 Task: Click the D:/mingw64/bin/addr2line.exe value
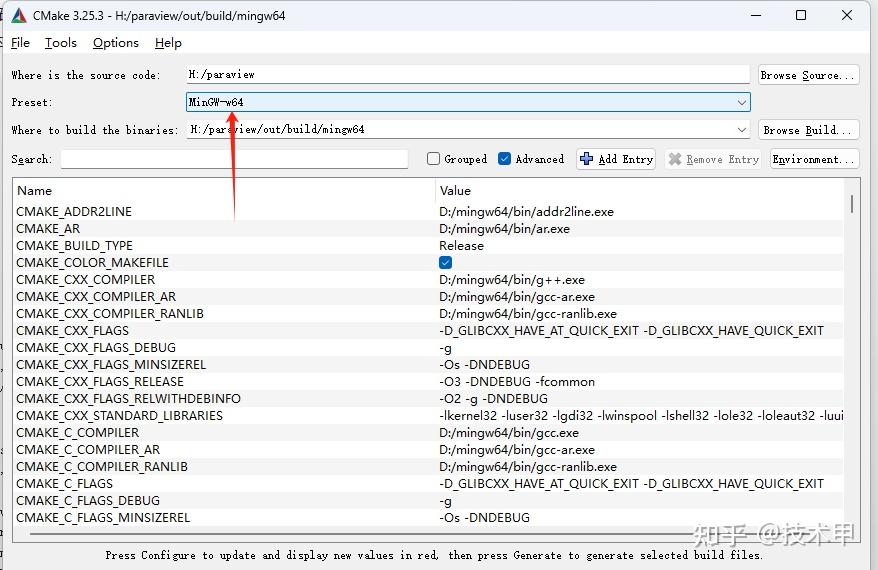point(526,212)
